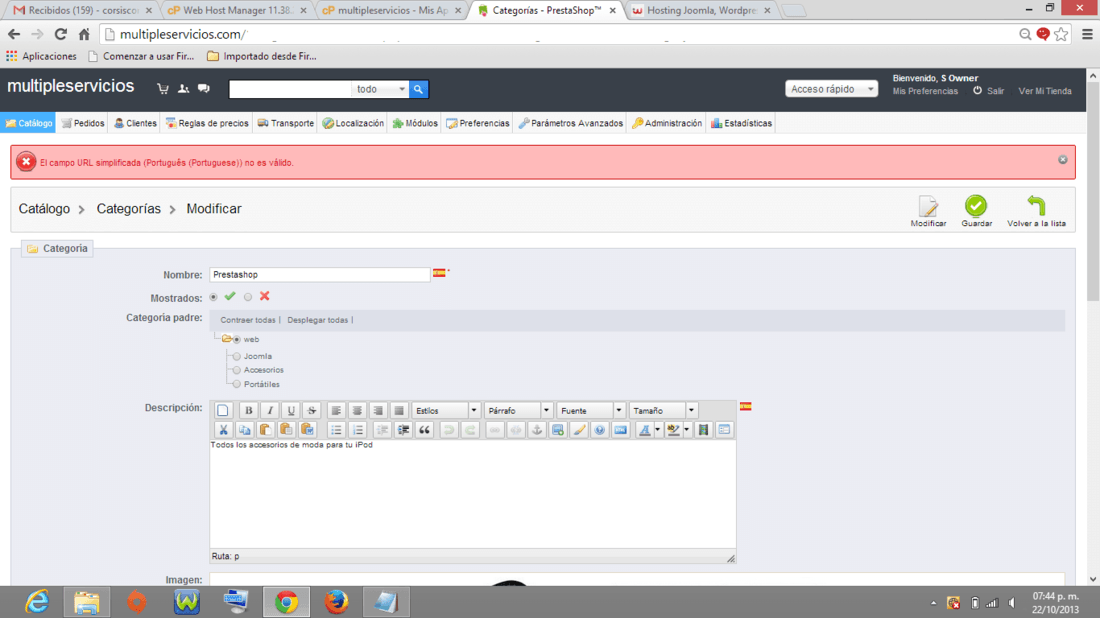Viewport: 1100px width, 618px height.
Task: Click the copy icon in editor
Action: (244, 430)
